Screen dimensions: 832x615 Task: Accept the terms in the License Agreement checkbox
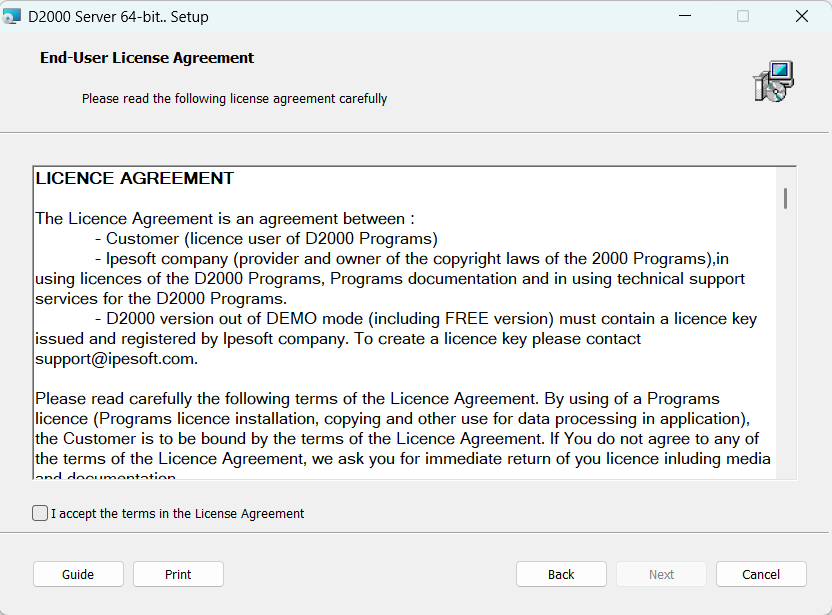tap(40, 513)
